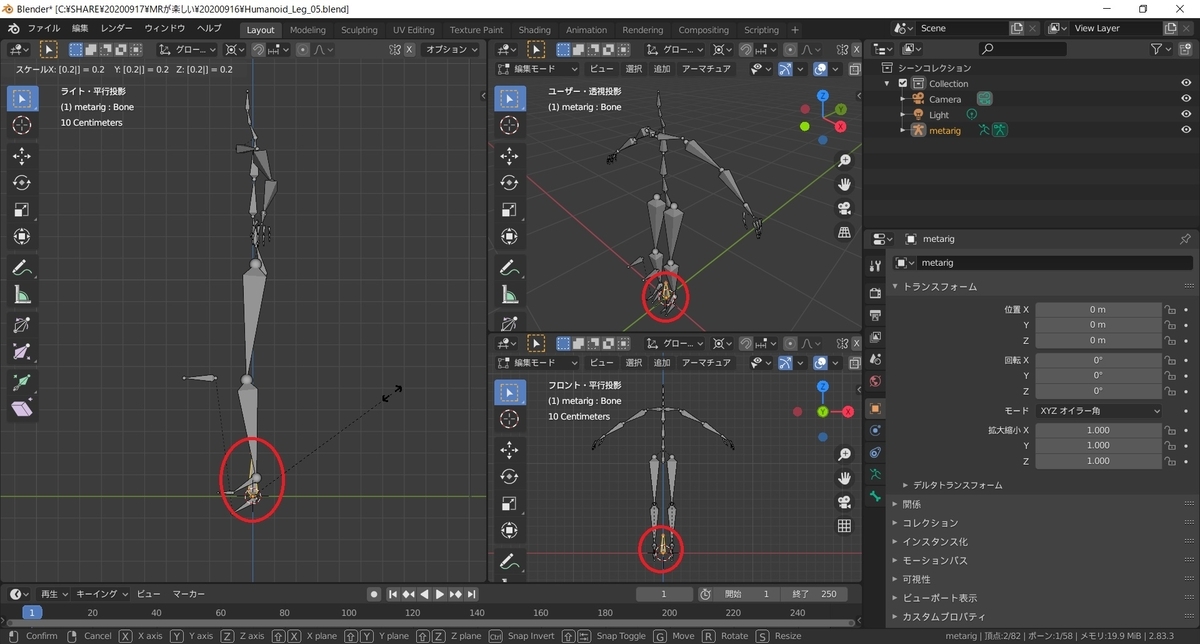Toggle X-axis mirror in right view header
Viewport: 1200px width, 644px height.
[x=409, y=49]
